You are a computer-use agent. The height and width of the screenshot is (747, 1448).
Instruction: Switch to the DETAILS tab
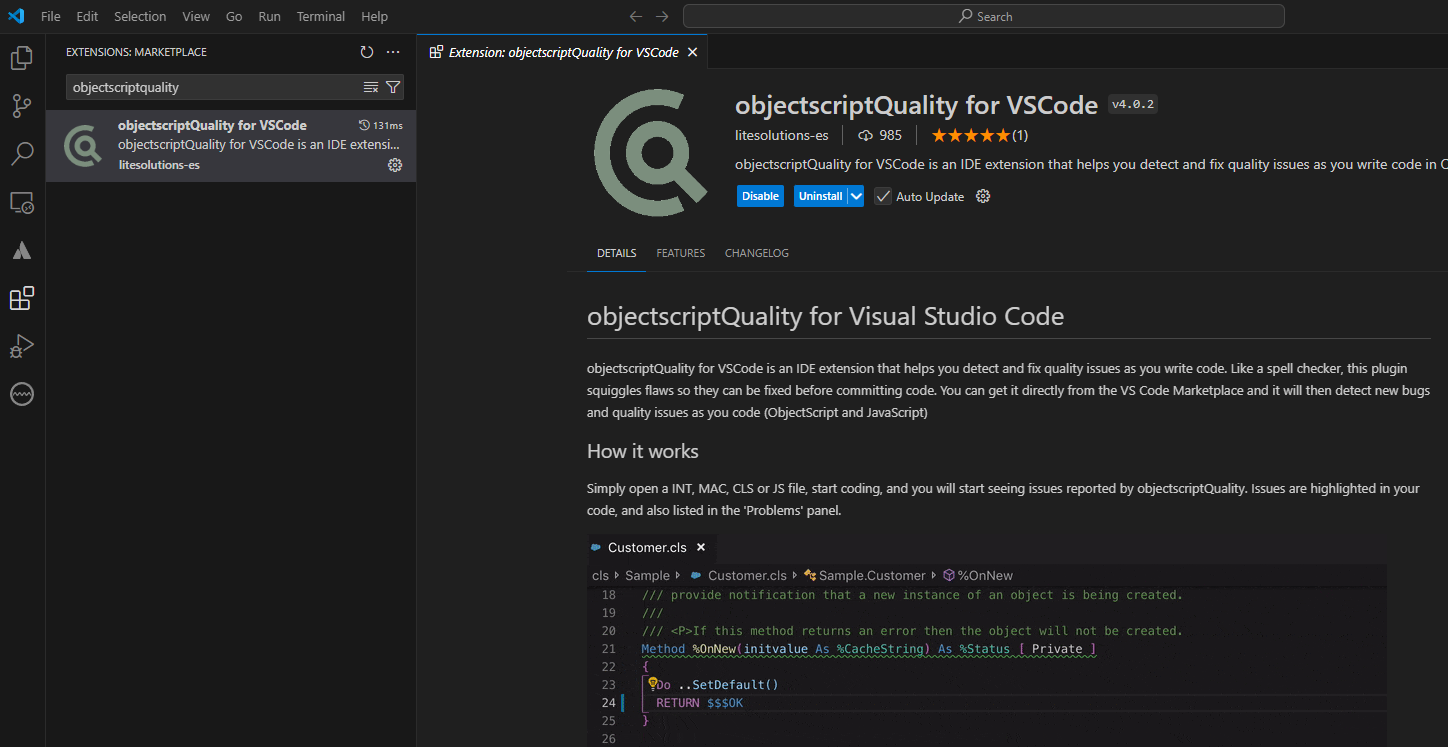[617, 253]
